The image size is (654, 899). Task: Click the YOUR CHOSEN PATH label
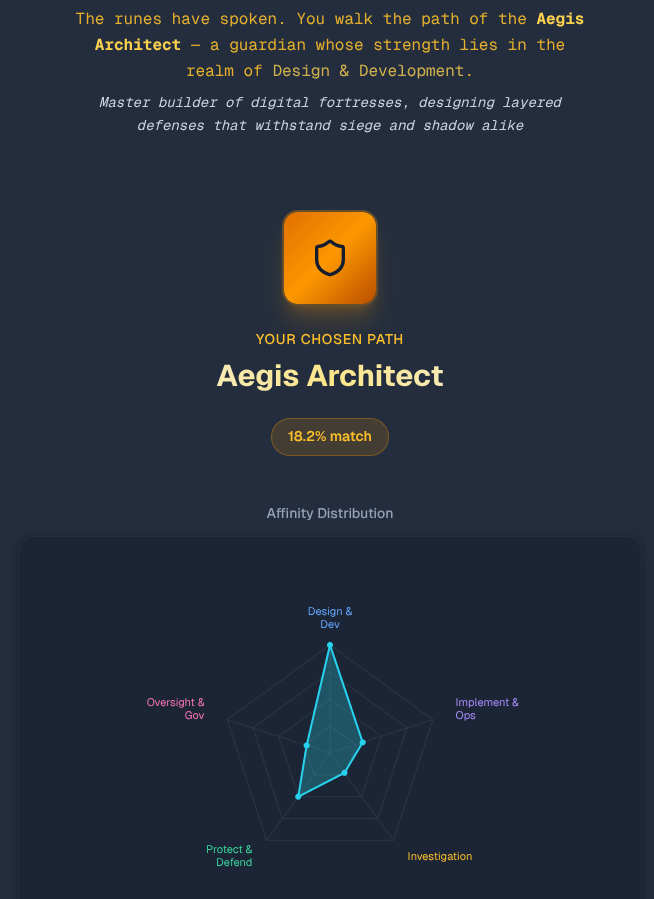329,339
